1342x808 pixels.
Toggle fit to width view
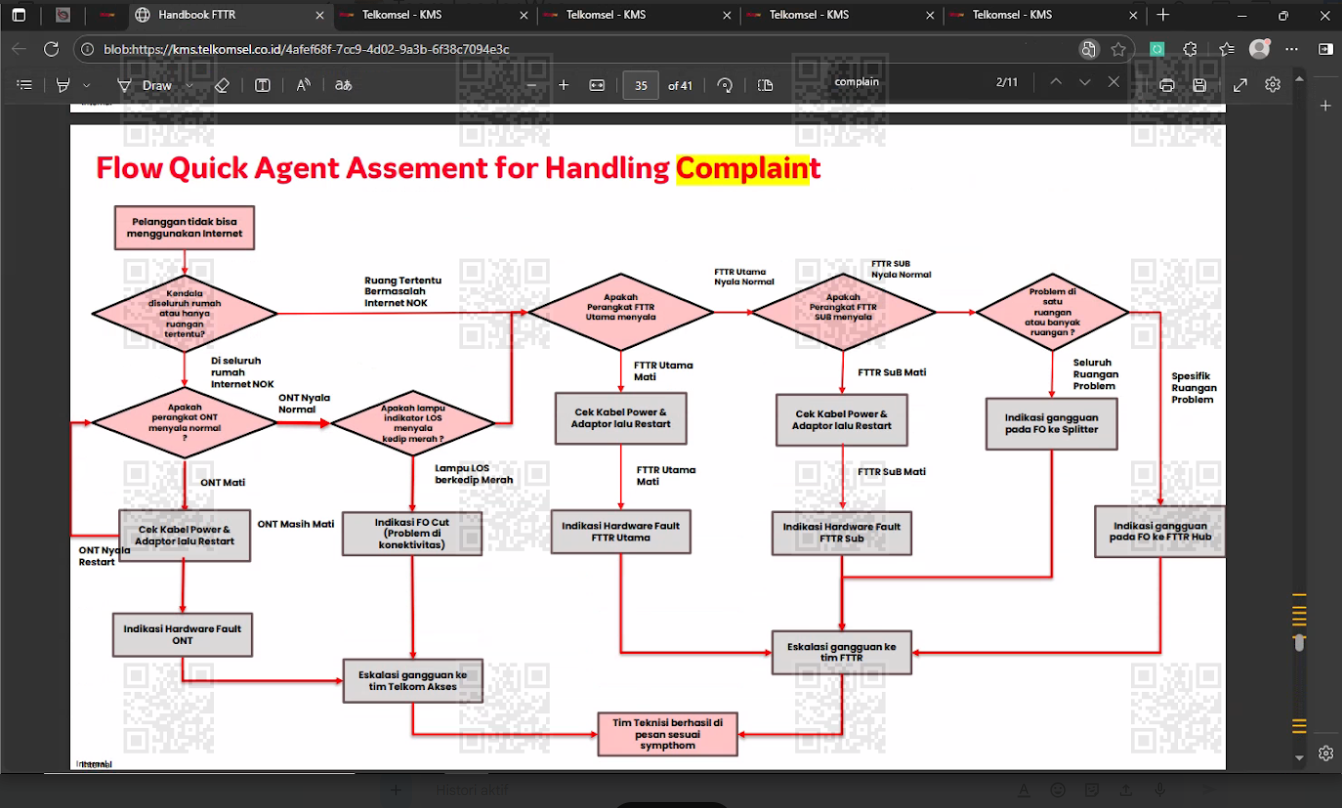point(597,85)
